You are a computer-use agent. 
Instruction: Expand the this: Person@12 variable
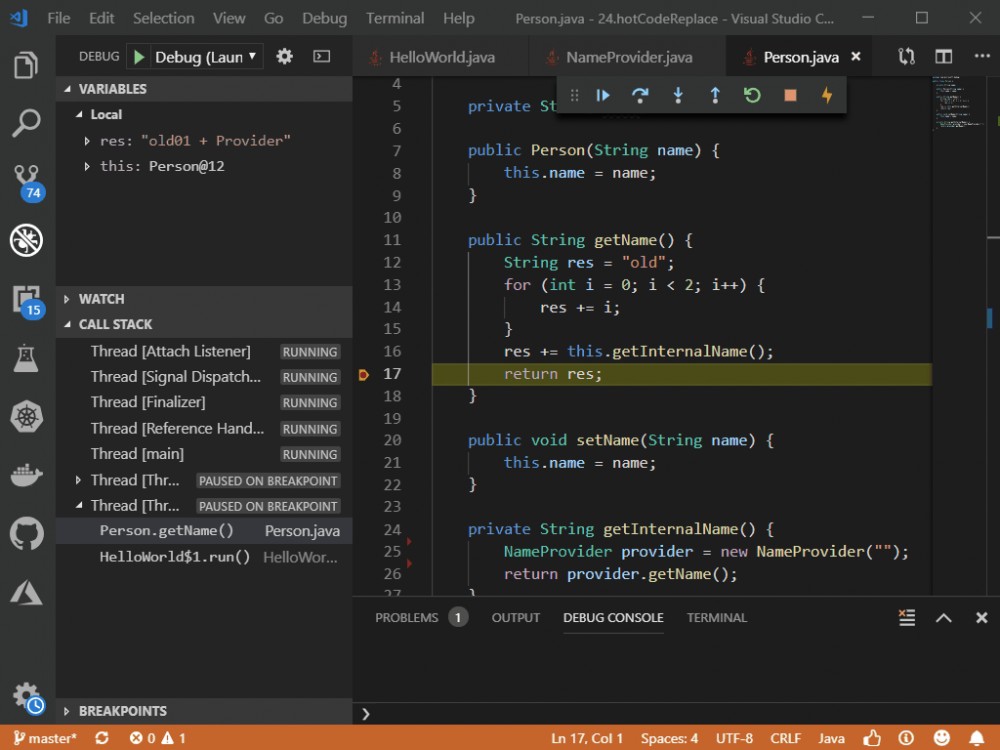[86, 166]
